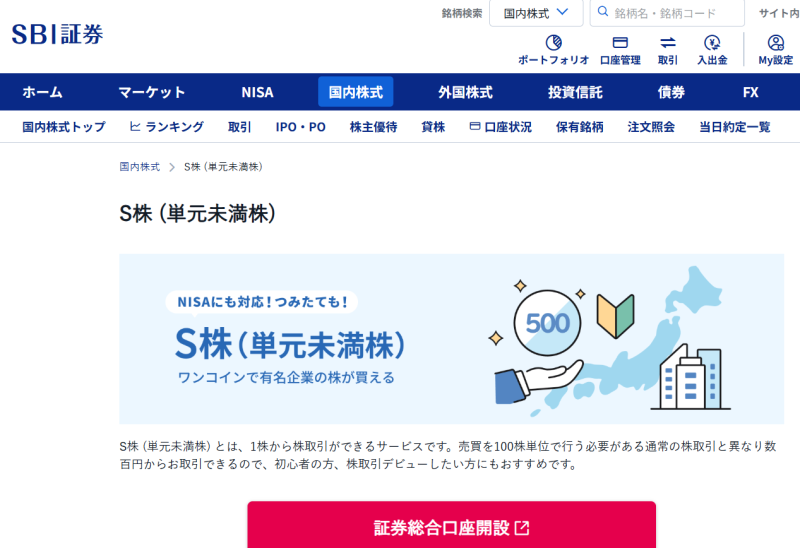Open the FX main tab
The image size is (800, 548).
(x=751, y=92)
